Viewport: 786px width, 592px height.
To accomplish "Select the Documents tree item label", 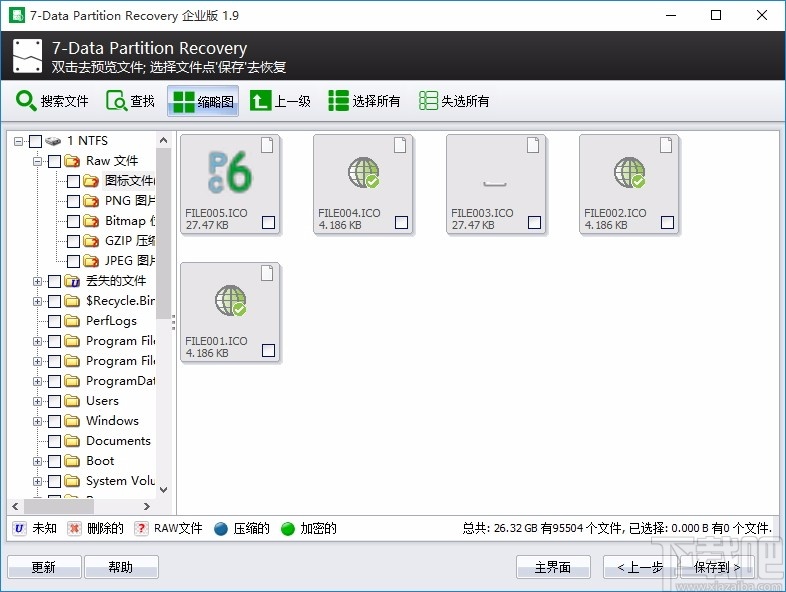I will [118, 441].
